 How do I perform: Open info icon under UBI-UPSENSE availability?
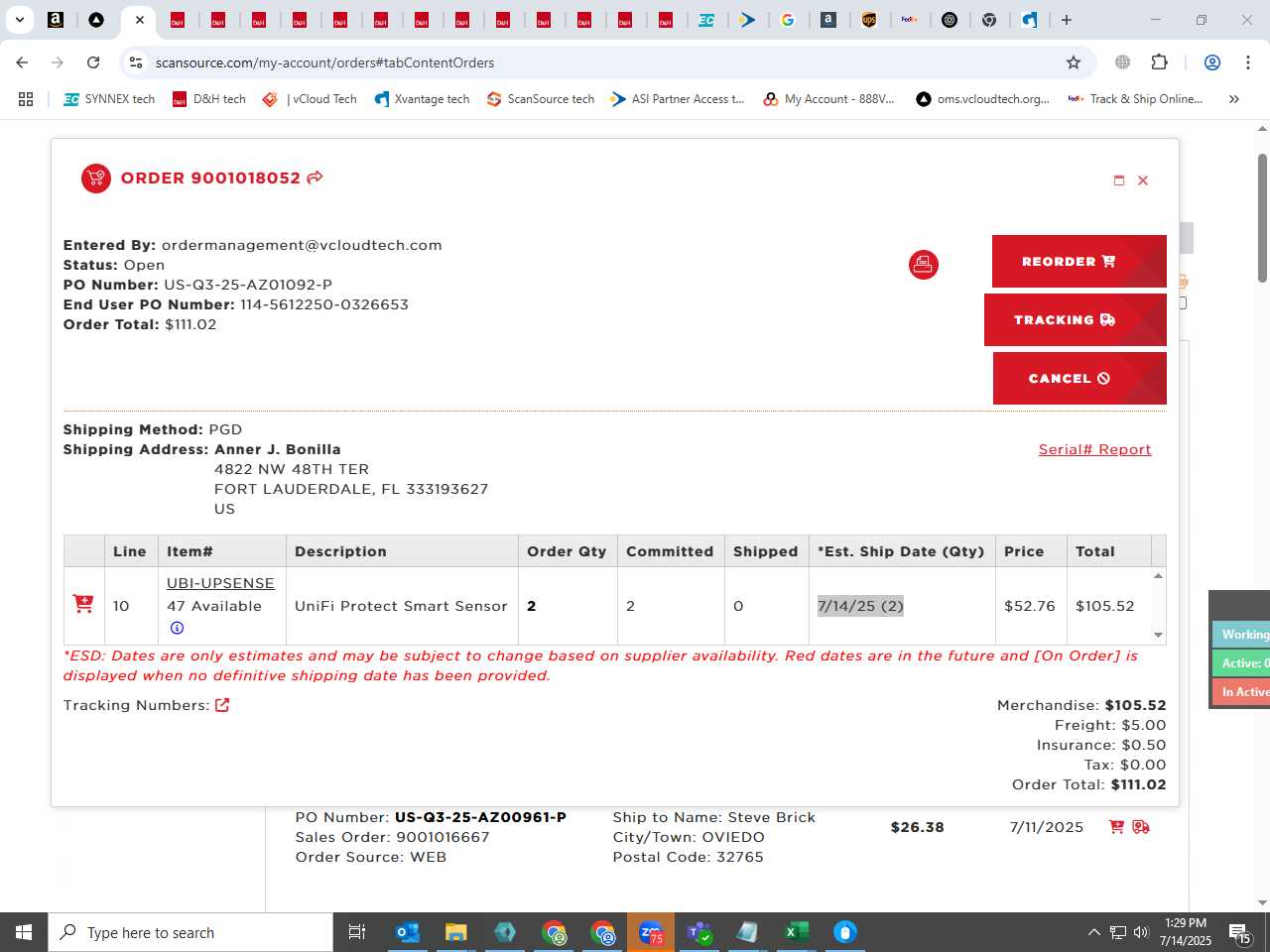click(177, 628)
